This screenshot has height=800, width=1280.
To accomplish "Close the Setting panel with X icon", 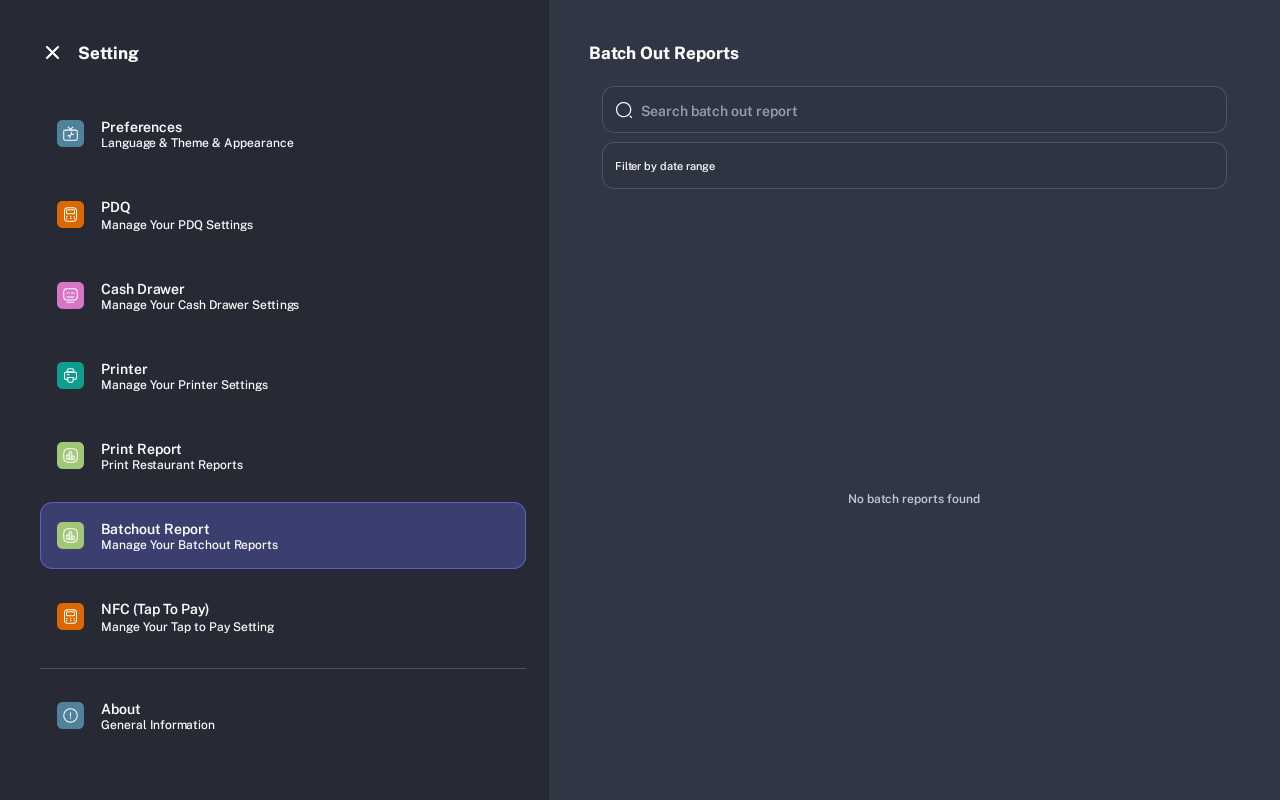I will tap(52, 52).
